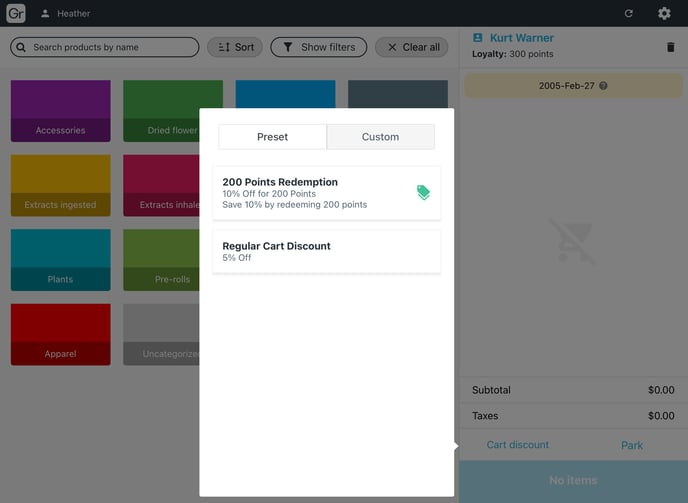Image resolution: width=688 pixels, height=503 pixels.
Task: Open the settings gear icon
Action: pos(664,14)
